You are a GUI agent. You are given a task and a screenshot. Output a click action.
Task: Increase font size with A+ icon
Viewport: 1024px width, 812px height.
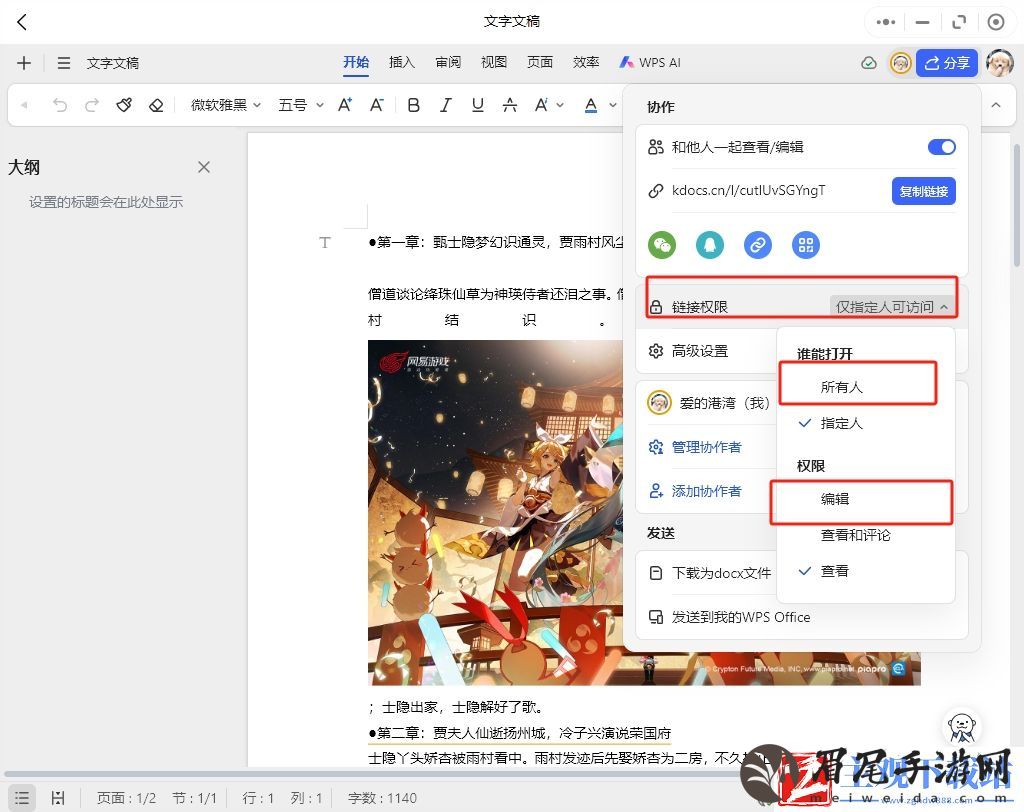(345, 105)
